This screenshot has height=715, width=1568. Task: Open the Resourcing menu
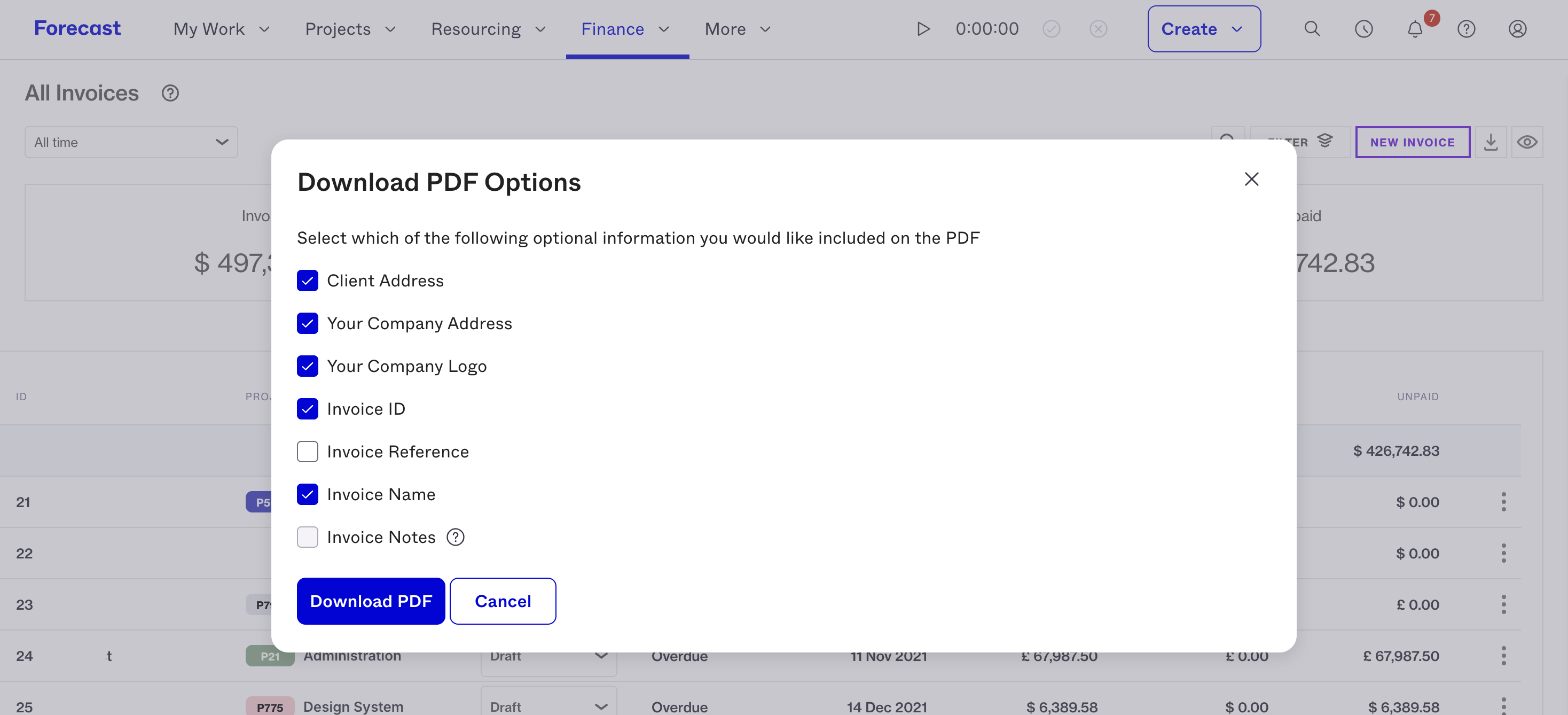pos(489,29)
